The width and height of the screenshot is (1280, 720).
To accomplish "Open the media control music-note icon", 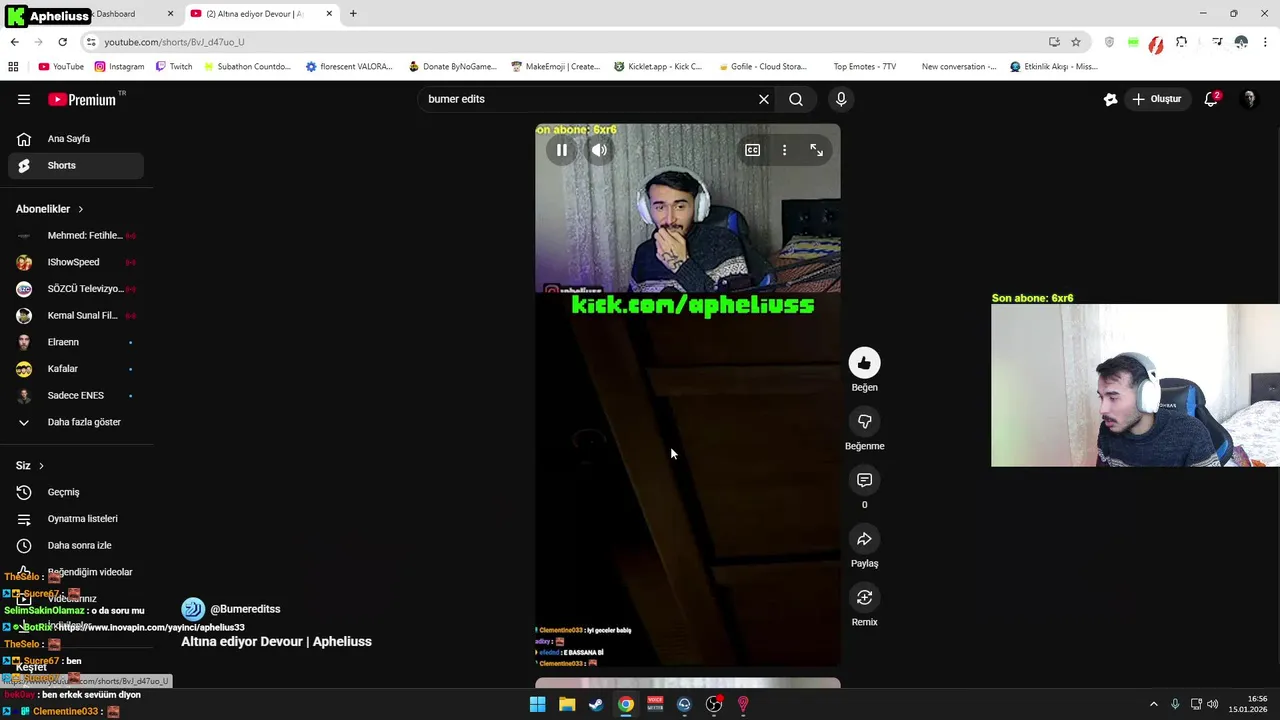I will [x=1217, y=42].
